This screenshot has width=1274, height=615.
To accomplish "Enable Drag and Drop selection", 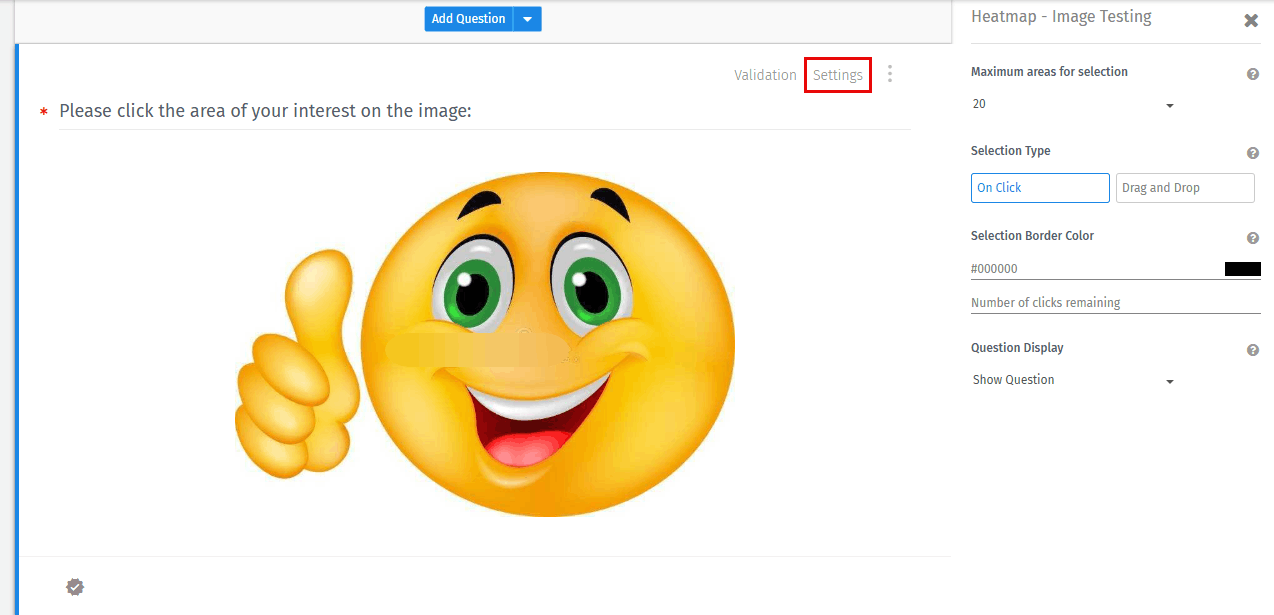I will point(1184,187).
